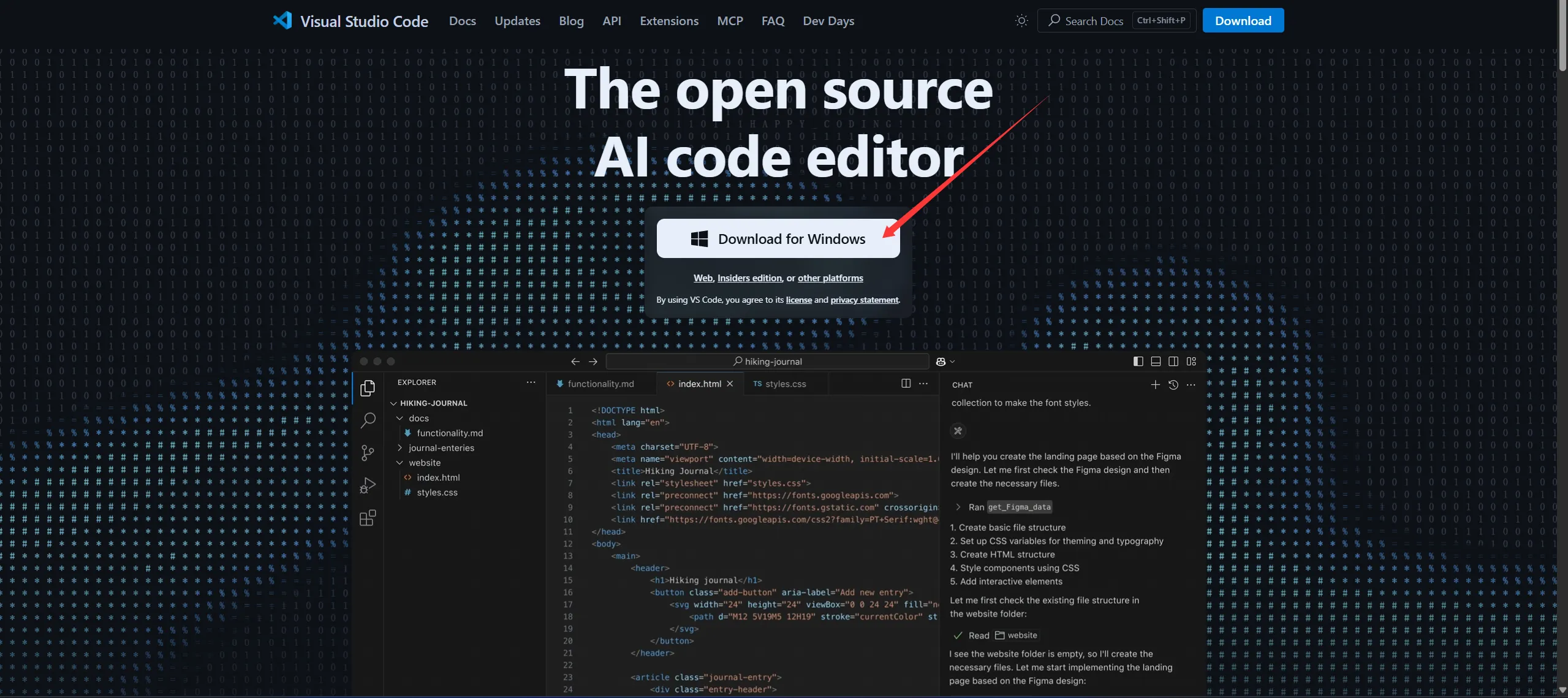Click the CHAT panel header
Image resolution: width=1568 pixels, height=698 pixels.
click(x=962, y=385)
